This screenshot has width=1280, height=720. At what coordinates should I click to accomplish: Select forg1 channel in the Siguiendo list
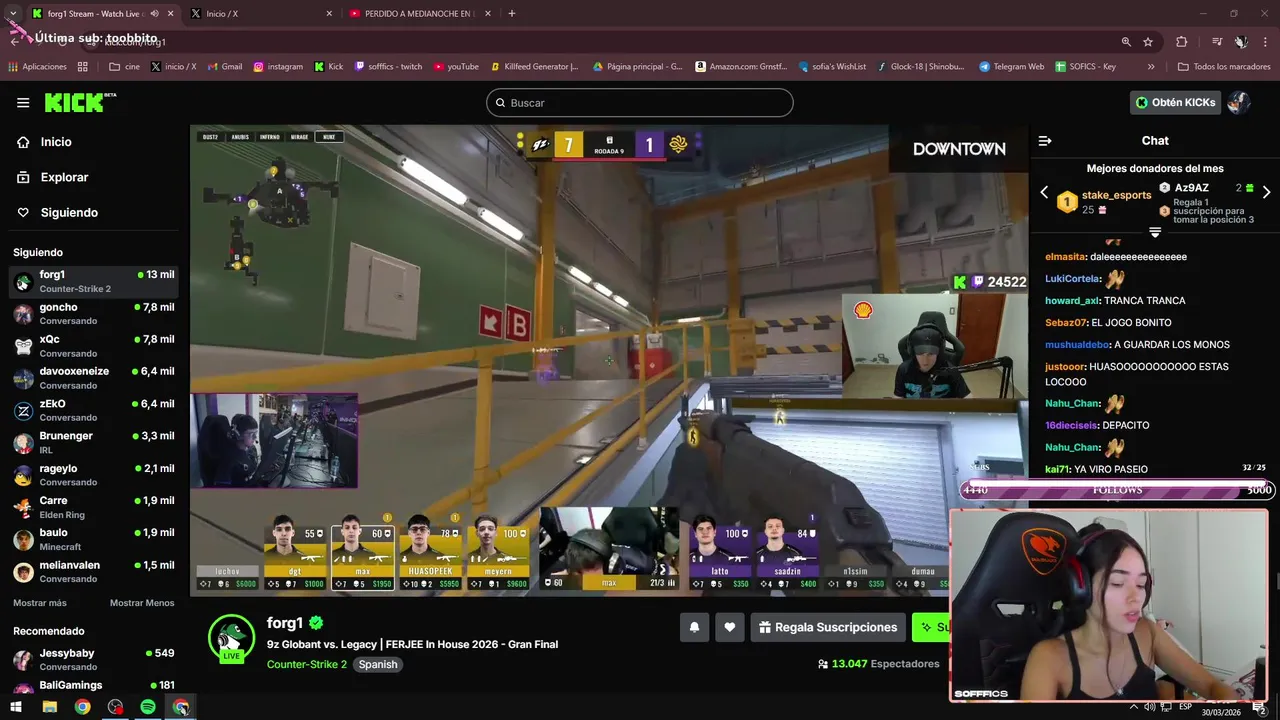coord(94,281)
